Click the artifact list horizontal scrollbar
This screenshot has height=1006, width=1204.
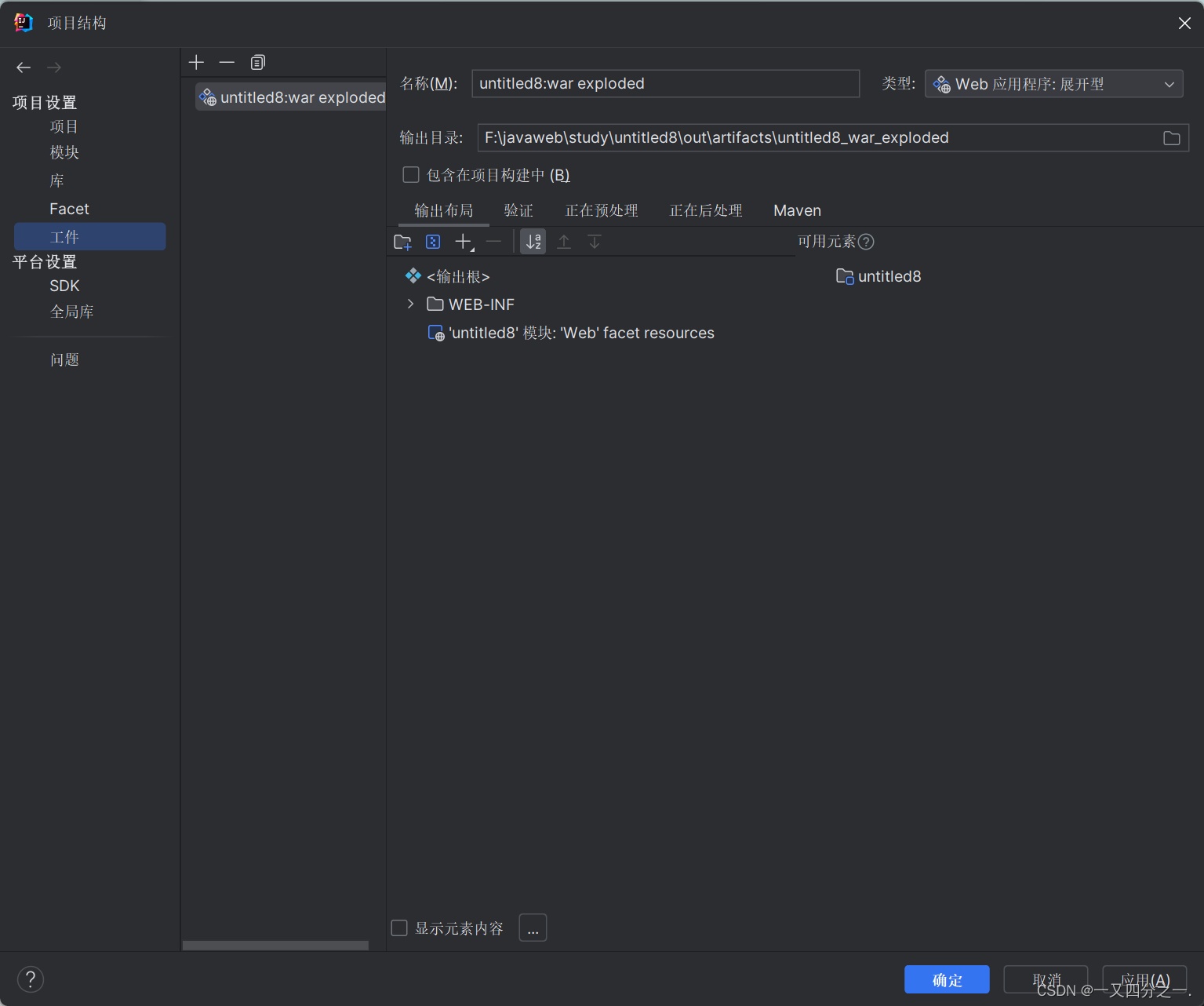pyautogui.click(x=275, y=946)
